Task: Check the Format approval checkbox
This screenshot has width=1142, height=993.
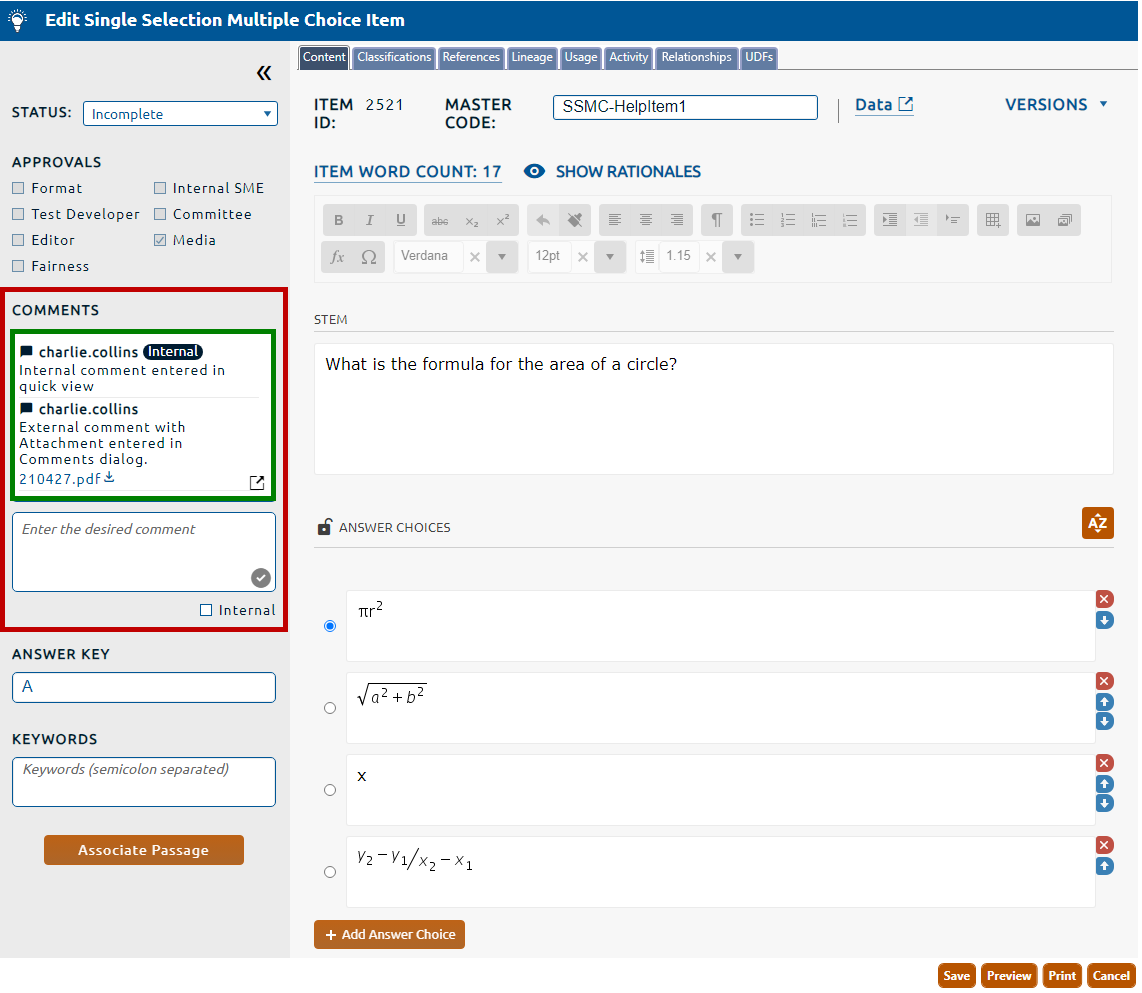Action: click(18, 188)
